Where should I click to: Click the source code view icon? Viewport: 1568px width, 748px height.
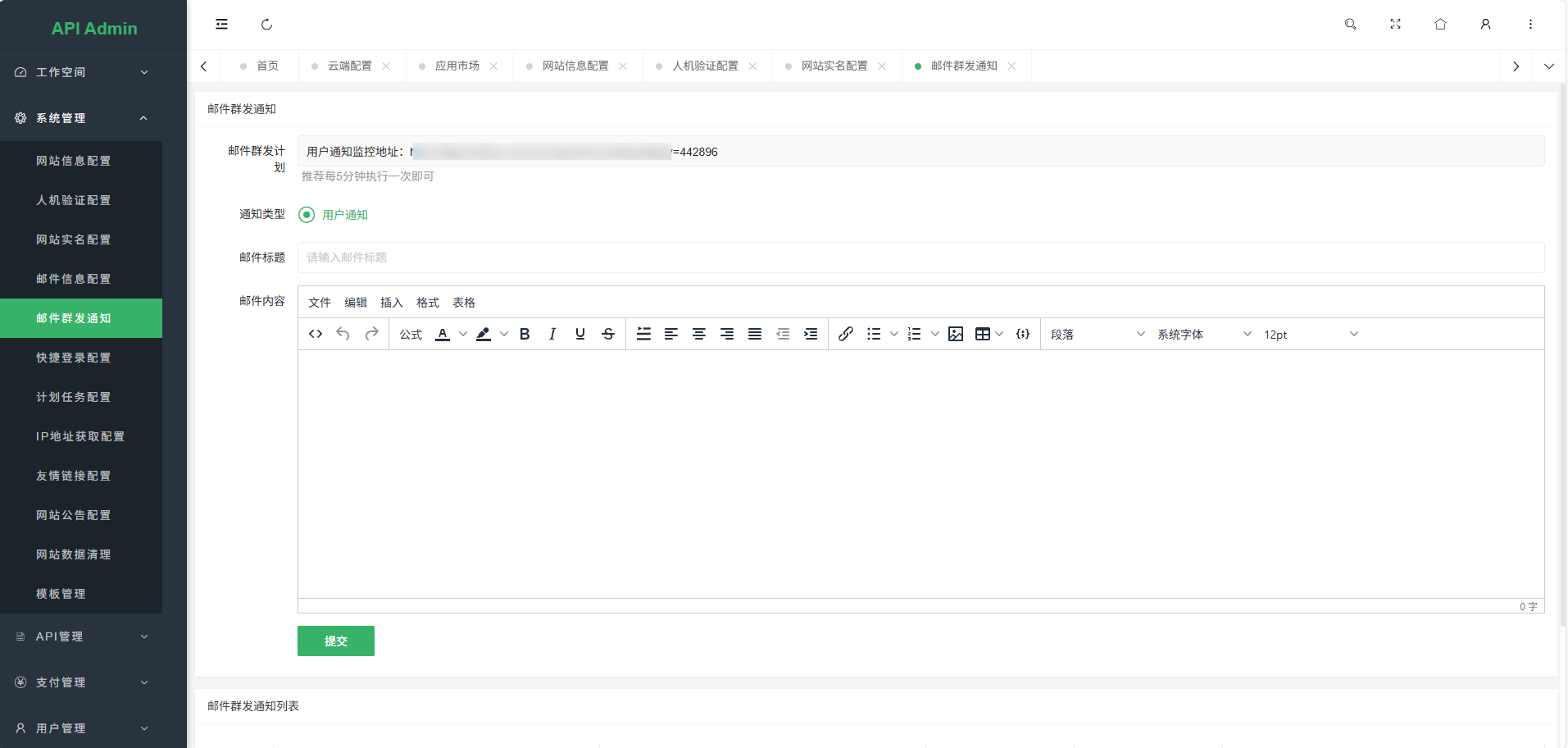tap(316, 334)
